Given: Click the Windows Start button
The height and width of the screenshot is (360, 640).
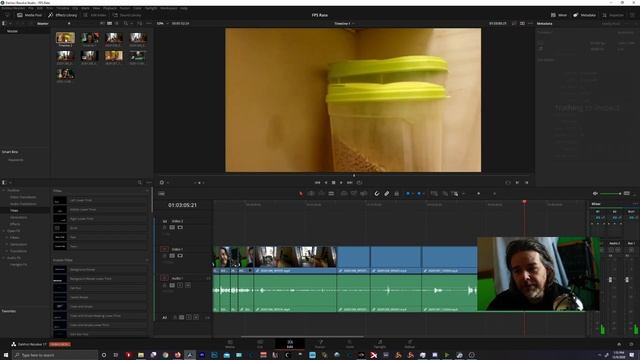Looking at the screenshot, I should (6, 355).
